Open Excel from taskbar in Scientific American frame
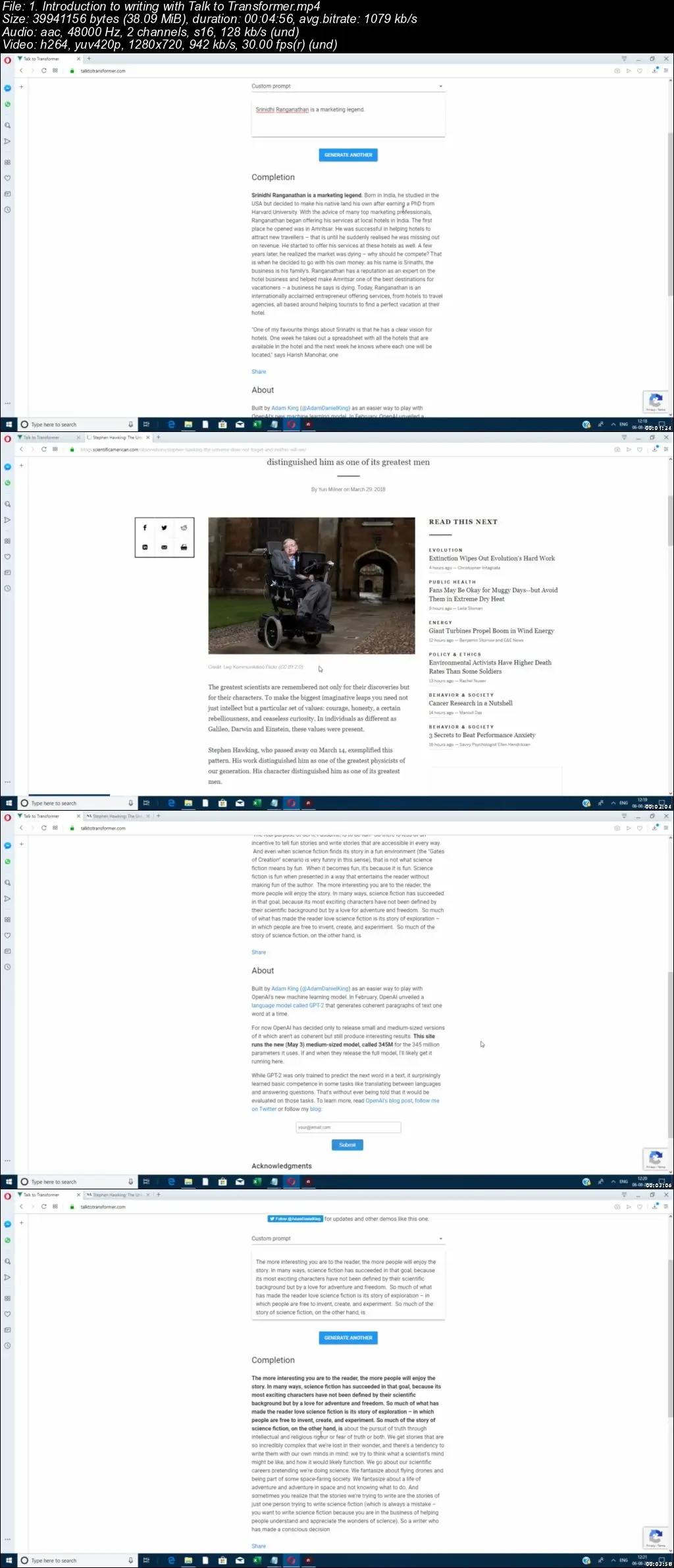 pyautogui.click(x=257, y=803)
